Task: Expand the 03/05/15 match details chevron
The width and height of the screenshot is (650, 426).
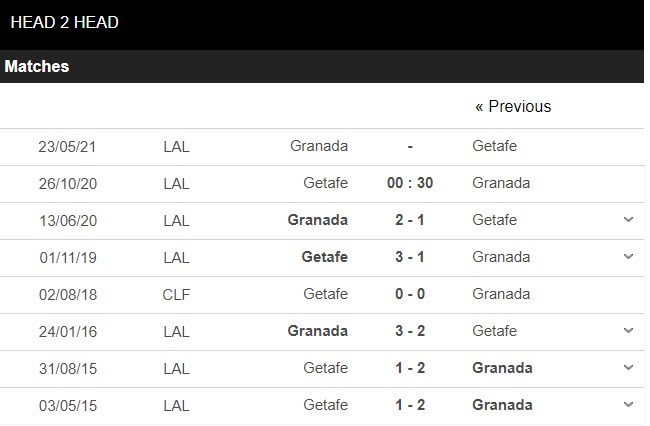Action: [628, 404]
